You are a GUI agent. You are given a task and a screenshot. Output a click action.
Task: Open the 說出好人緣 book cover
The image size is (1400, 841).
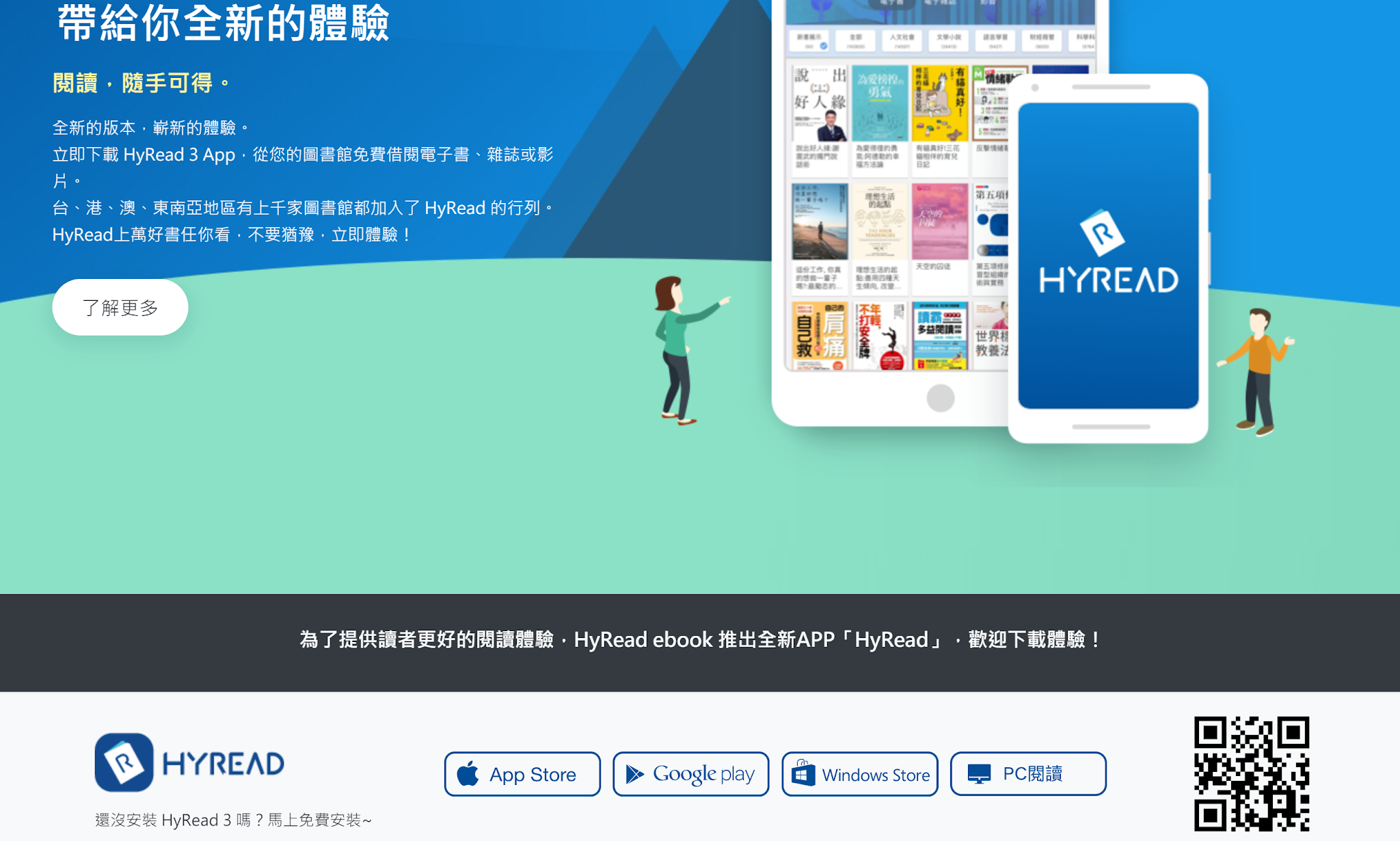[820, 103]
